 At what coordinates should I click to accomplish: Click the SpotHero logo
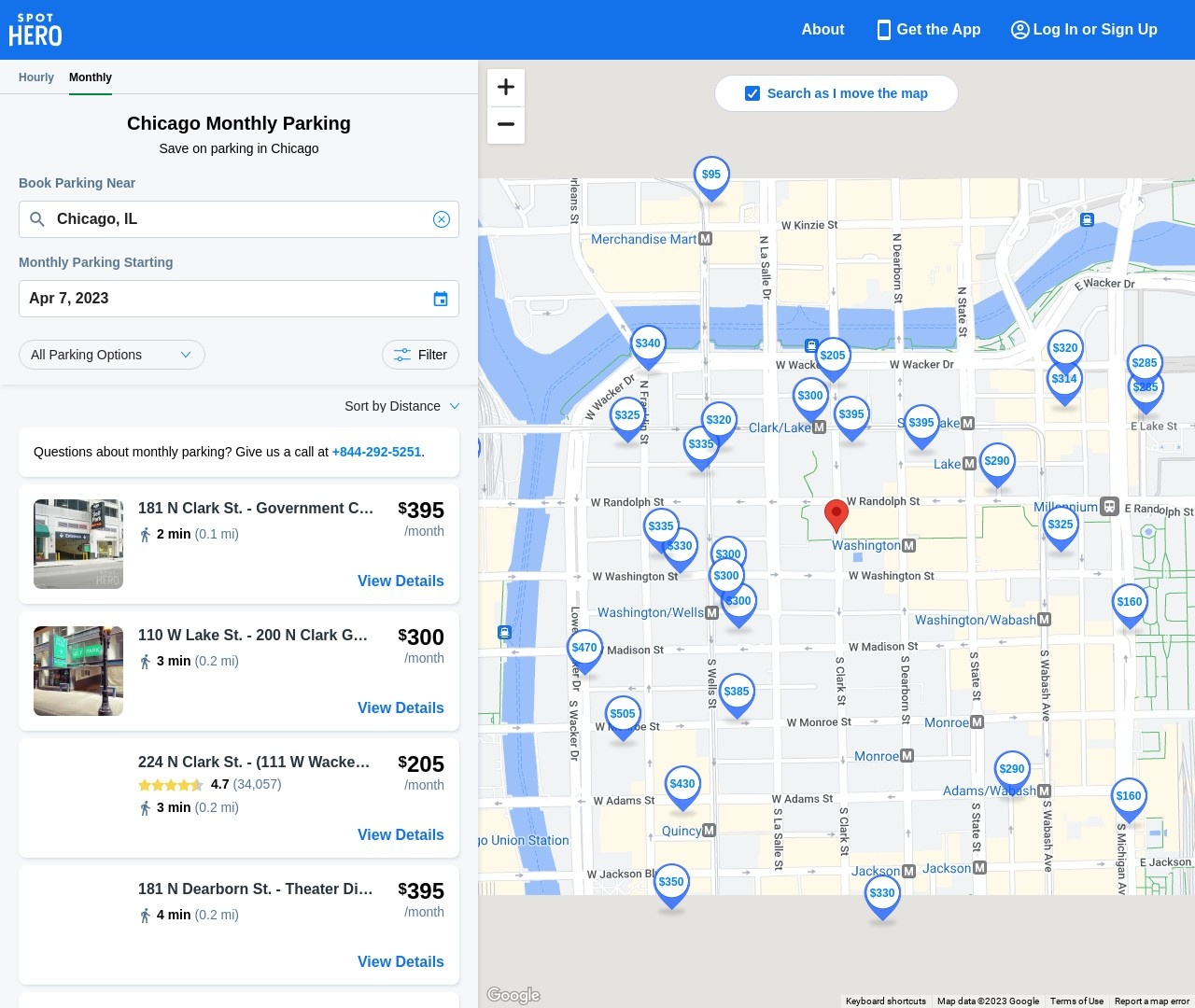coord(35,30)
